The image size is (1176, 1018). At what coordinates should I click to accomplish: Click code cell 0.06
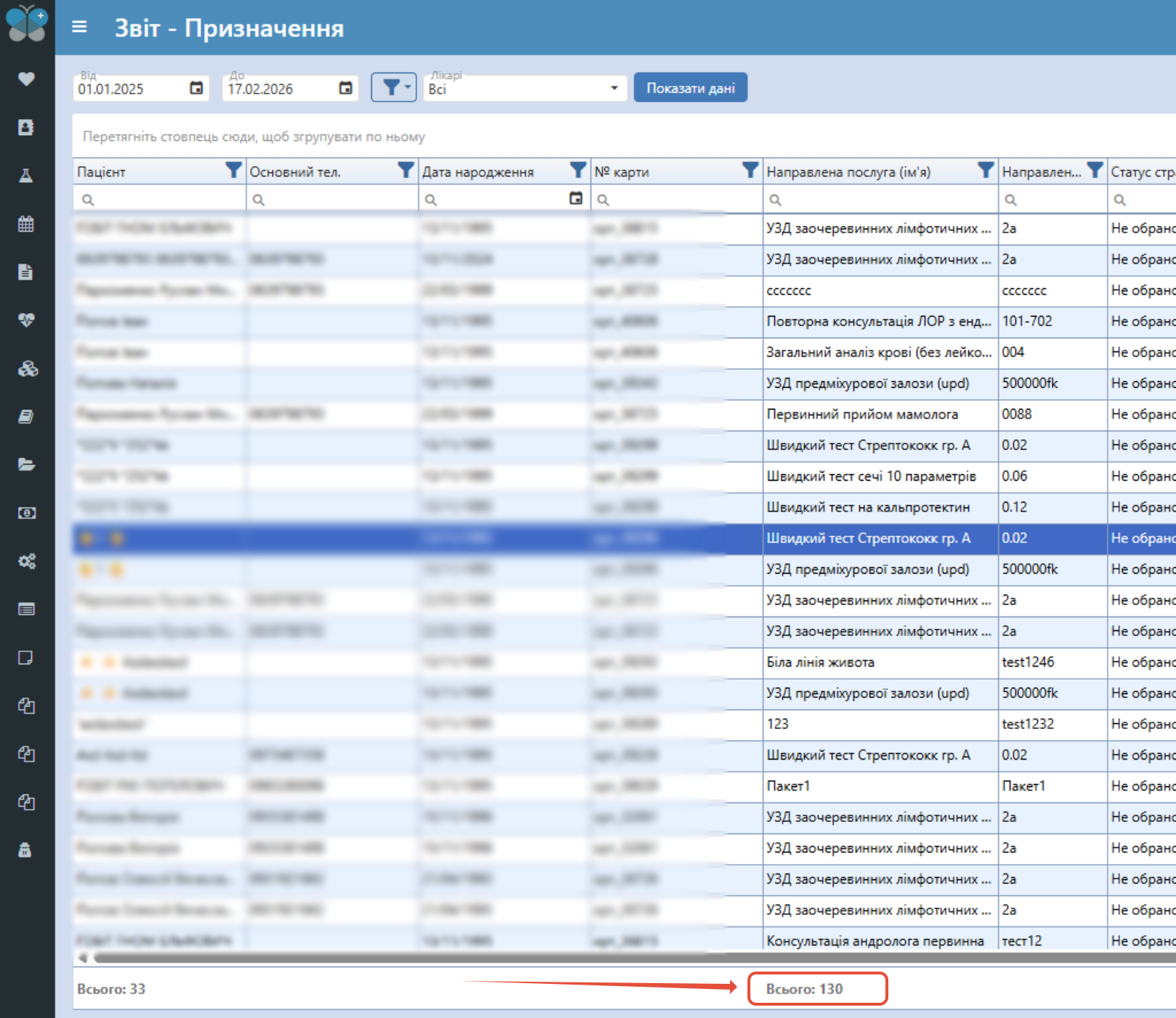(1053, 476)
